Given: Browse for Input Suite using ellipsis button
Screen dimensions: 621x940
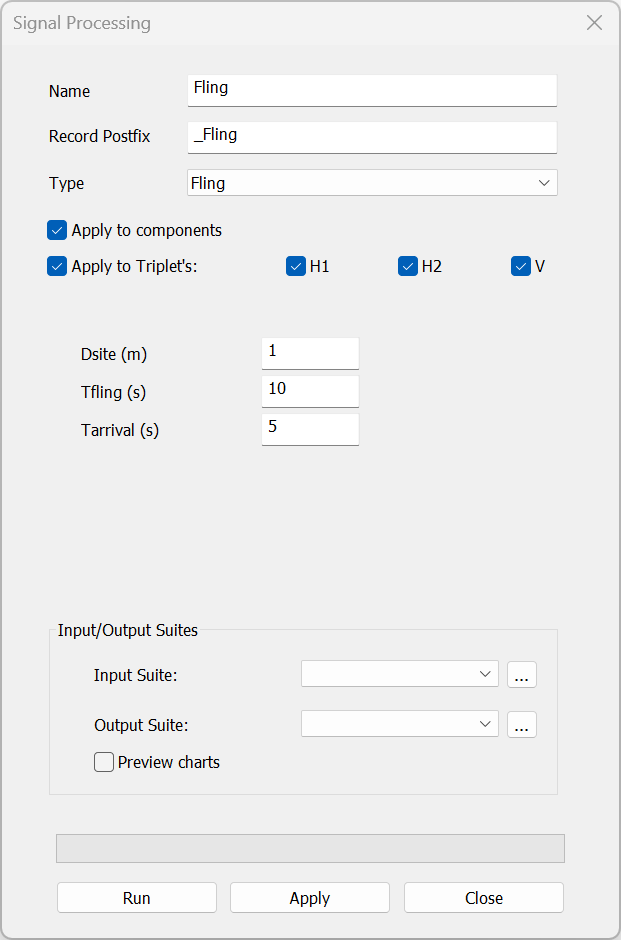Looking at the screenshot, I should coord(521,675).
